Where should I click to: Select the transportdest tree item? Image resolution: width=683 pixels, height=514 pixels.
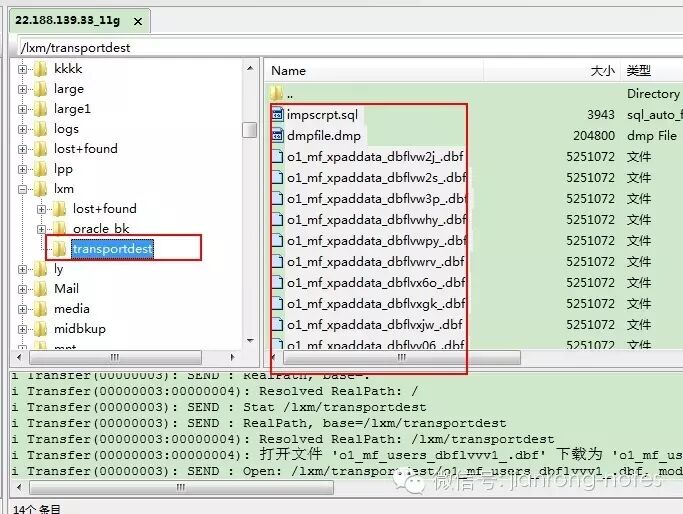[x=112, y=249]
